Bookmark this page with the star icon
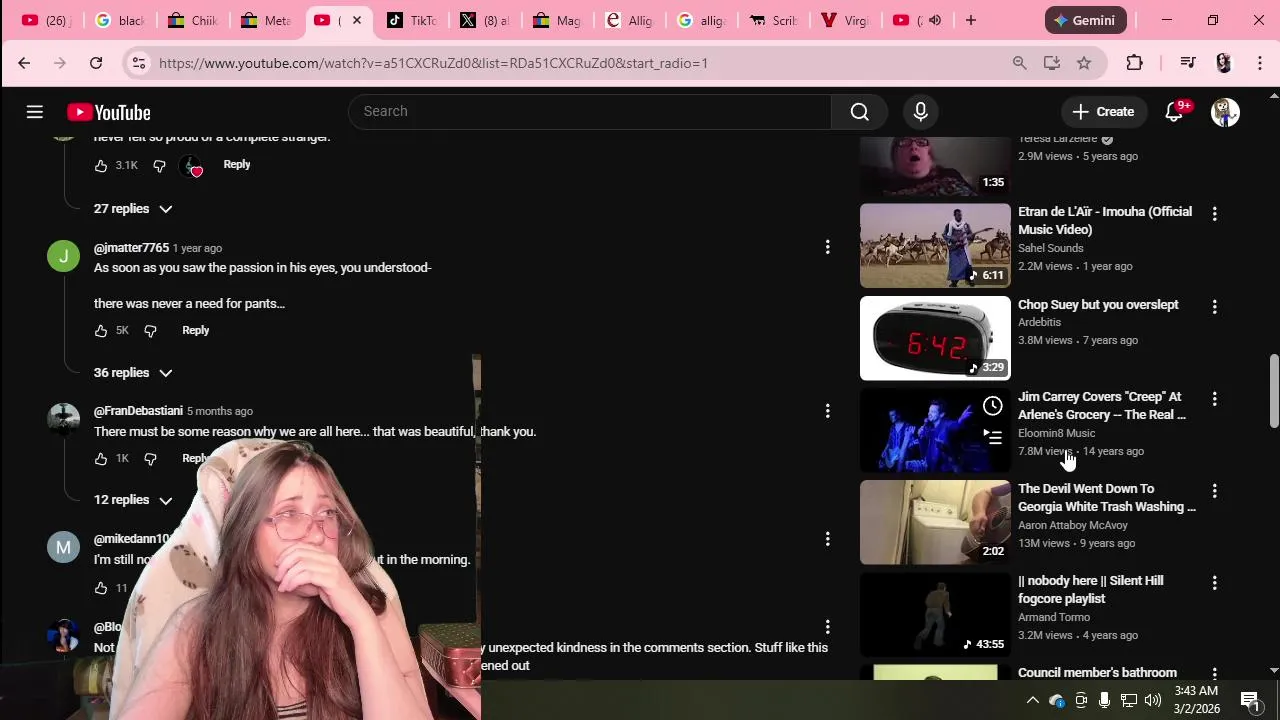Viewport: 1280px width, 720px height. 1084,63
